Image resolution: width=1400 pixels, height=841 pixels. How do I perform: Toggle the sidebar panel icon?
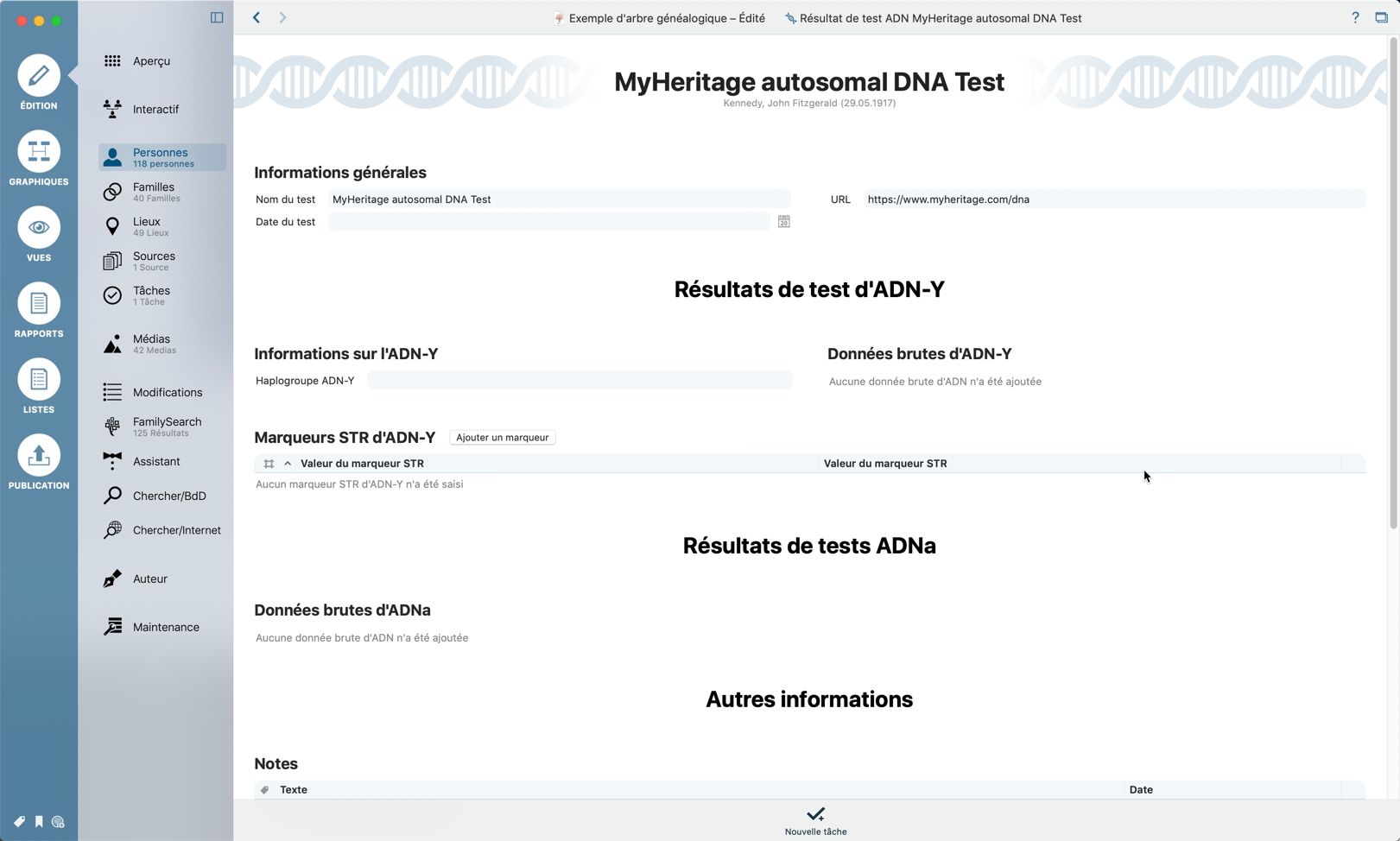tap(217, 17)
